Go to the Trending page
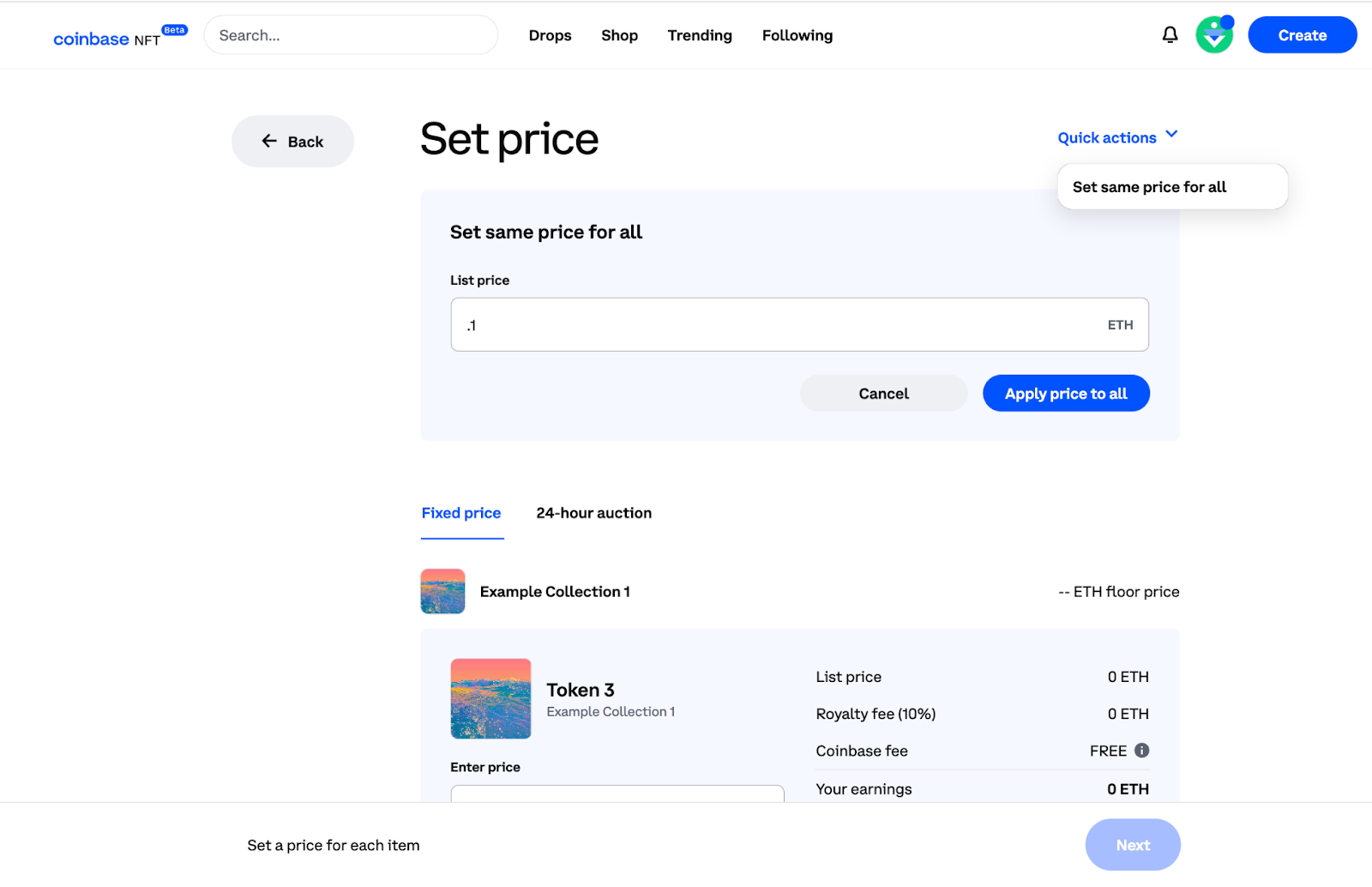 700,35
